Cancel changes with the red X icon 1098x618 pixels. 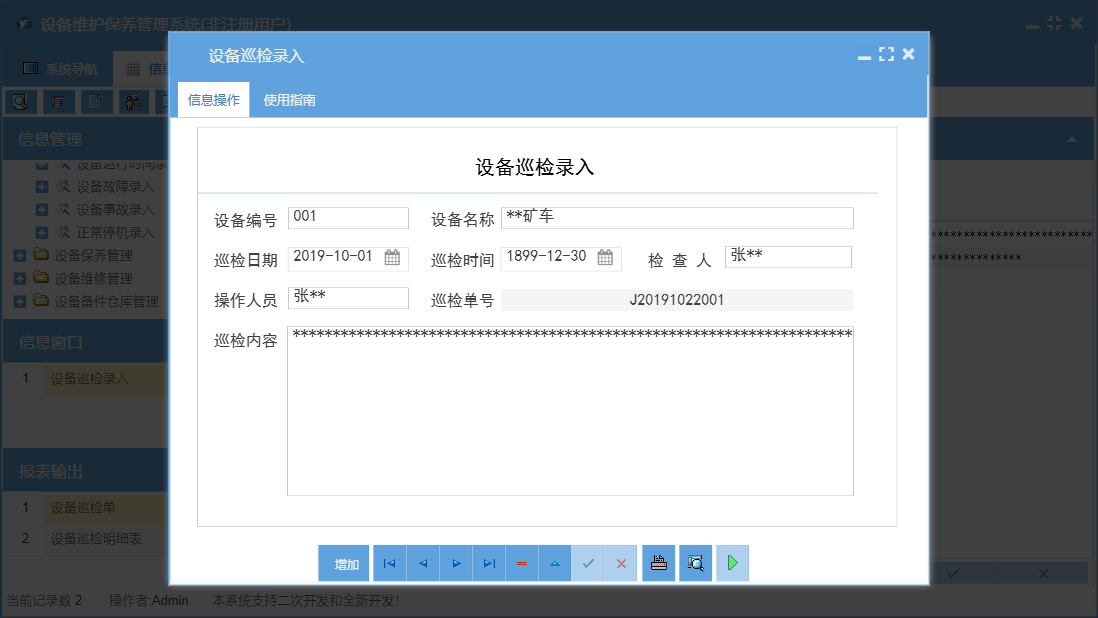(621, 563)
